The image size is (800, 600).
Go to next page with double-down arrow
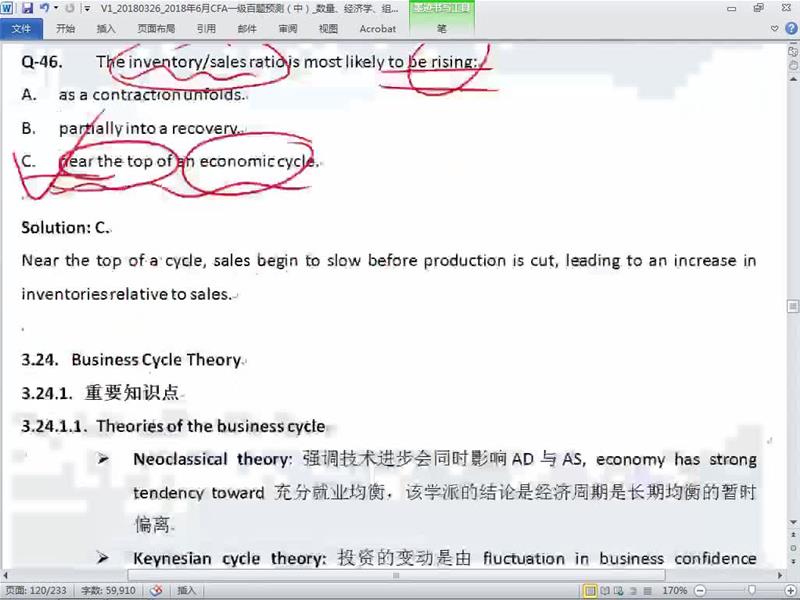[x=793, y=560]
